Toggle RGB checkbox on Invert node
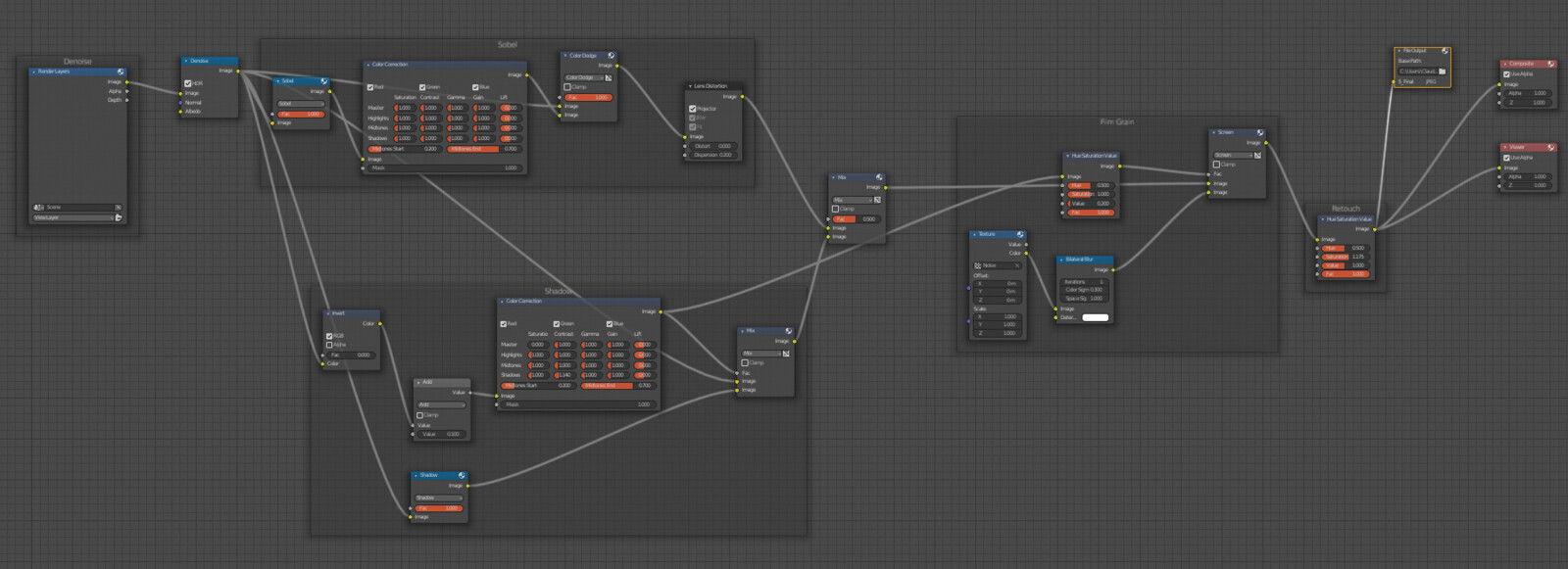The image size is (1568, 569). pos(329,336)
